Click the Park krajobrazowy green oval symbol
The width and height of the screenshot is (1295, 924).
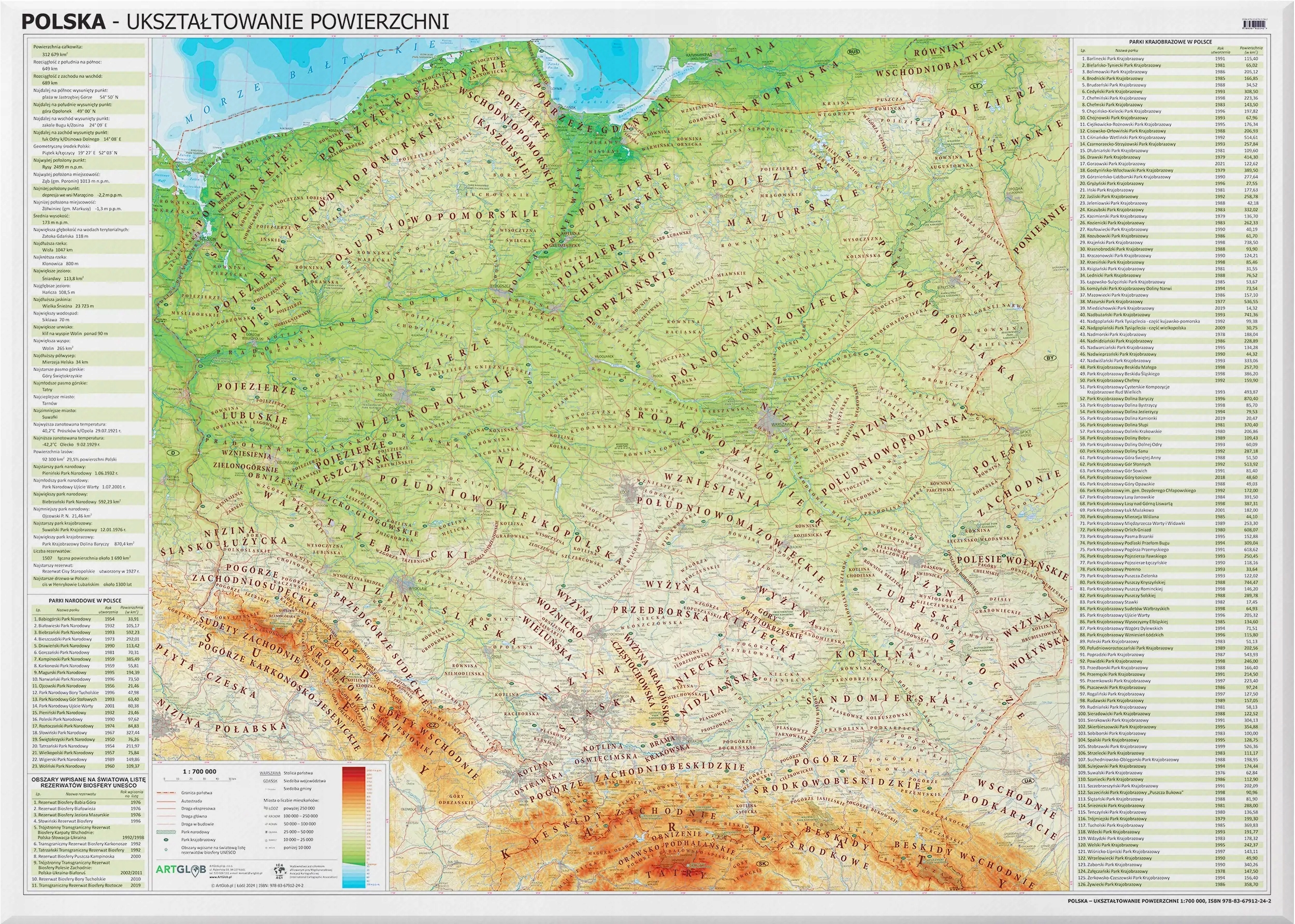pyautogui.click(x=166, y=840)
